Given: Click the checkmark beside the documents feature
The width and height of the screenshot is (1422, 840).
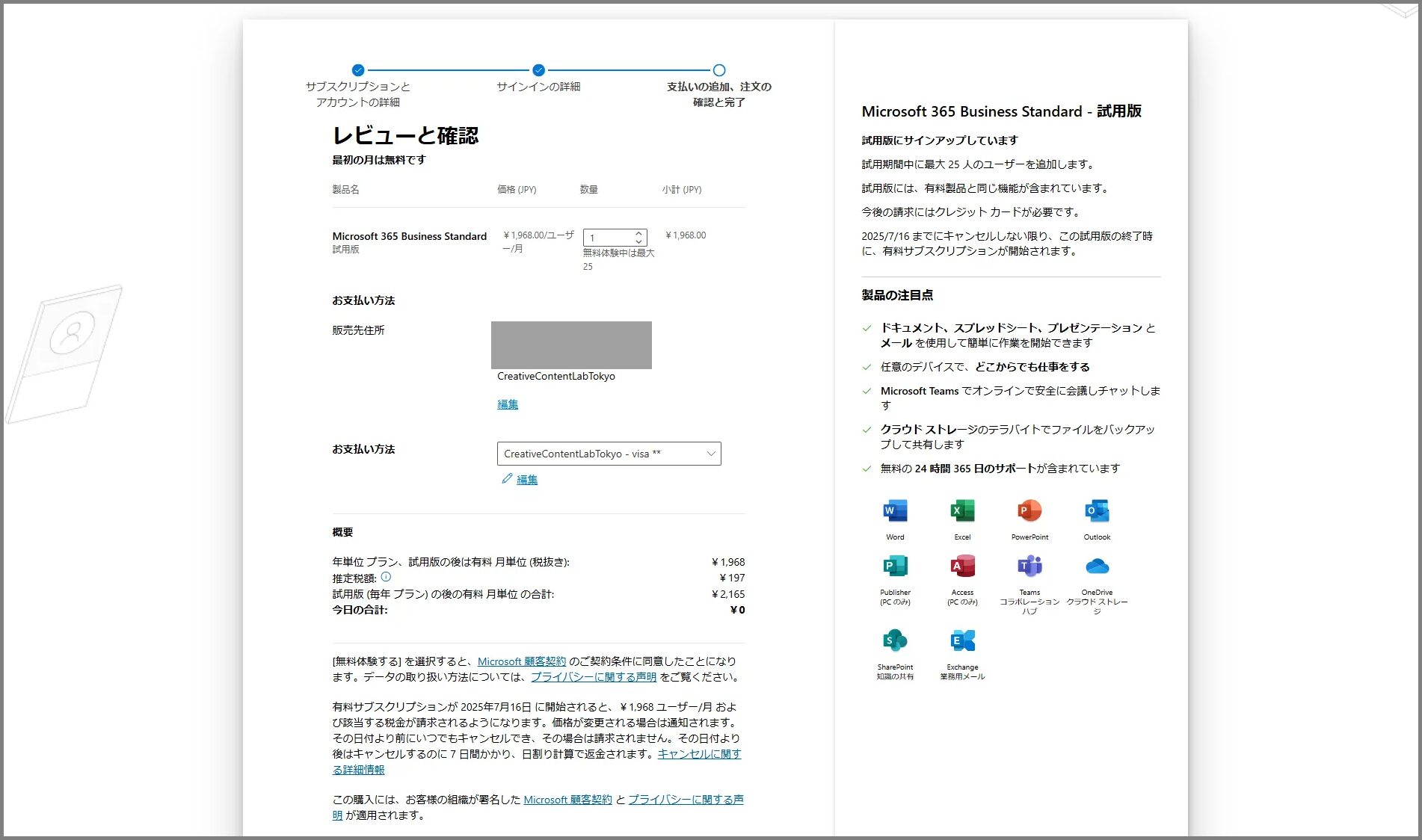Looking at the screenshot, I should pos(867,328).
